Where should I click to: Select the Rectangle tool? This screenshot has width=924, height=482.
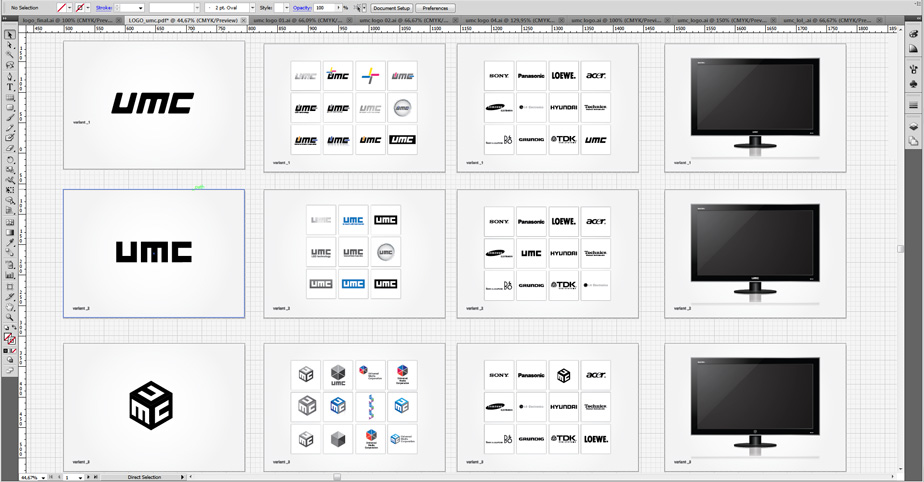point(10,107)
